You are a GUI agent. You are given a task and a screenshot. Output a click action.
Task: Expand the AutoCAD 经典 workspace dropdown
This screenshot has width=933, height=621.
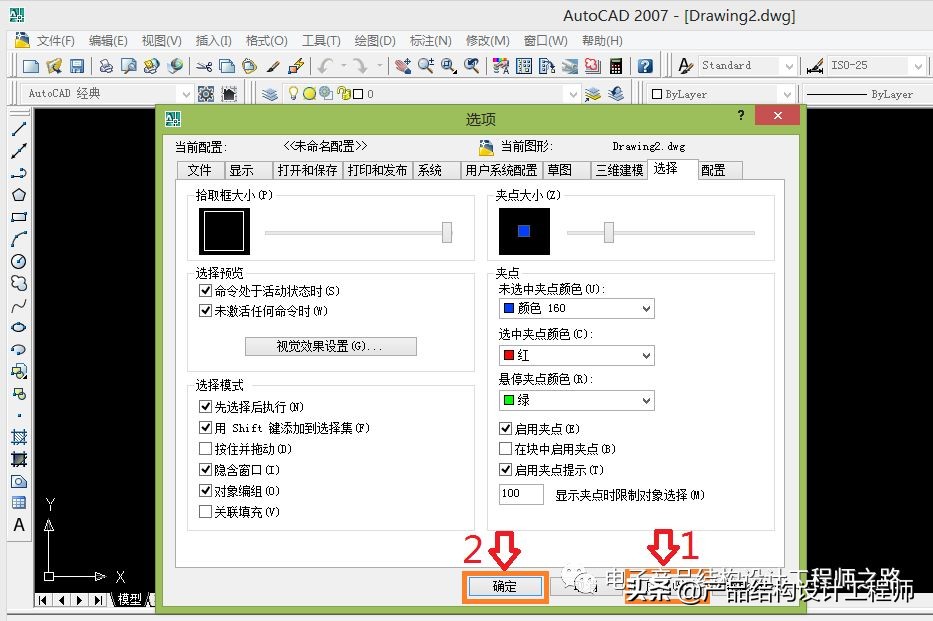coord(186,94)
